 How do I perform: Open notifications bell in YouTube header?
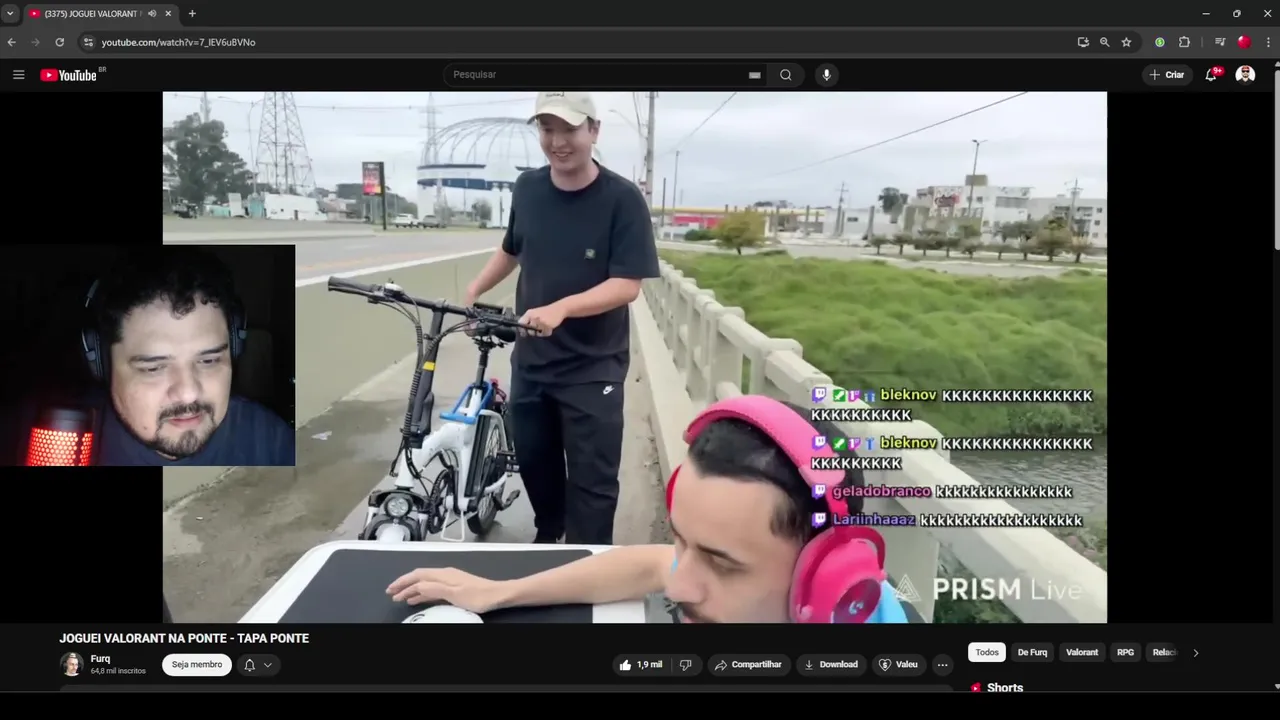(1211, 75)
